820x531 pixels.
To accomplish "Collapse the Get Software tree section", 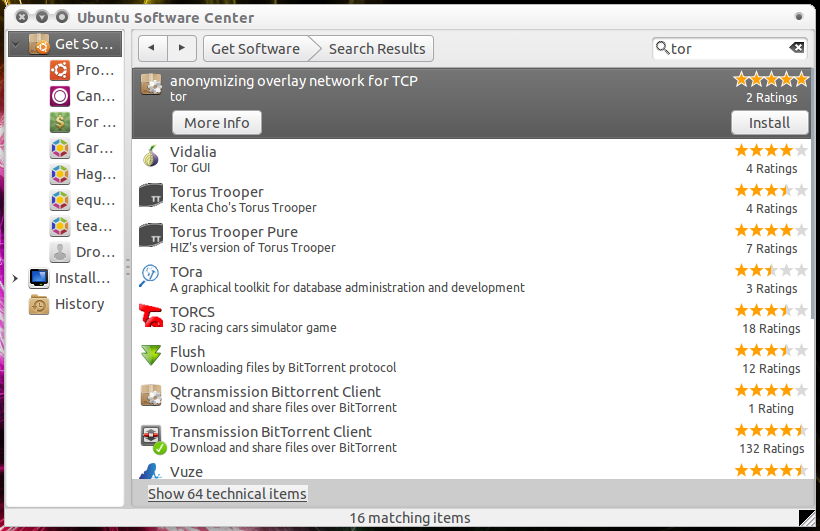I will pyautogui.click(x=16, y=44).
